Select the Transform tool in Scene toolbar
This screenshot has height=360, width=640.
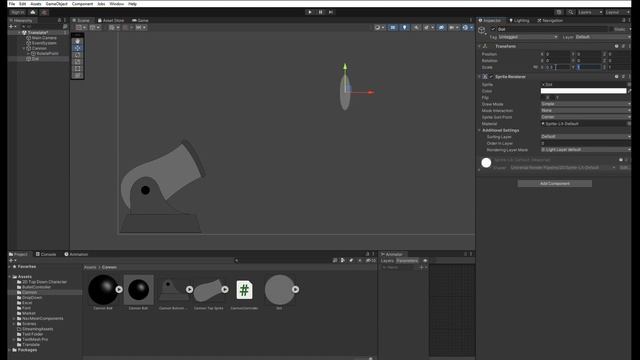click(78, 75)
